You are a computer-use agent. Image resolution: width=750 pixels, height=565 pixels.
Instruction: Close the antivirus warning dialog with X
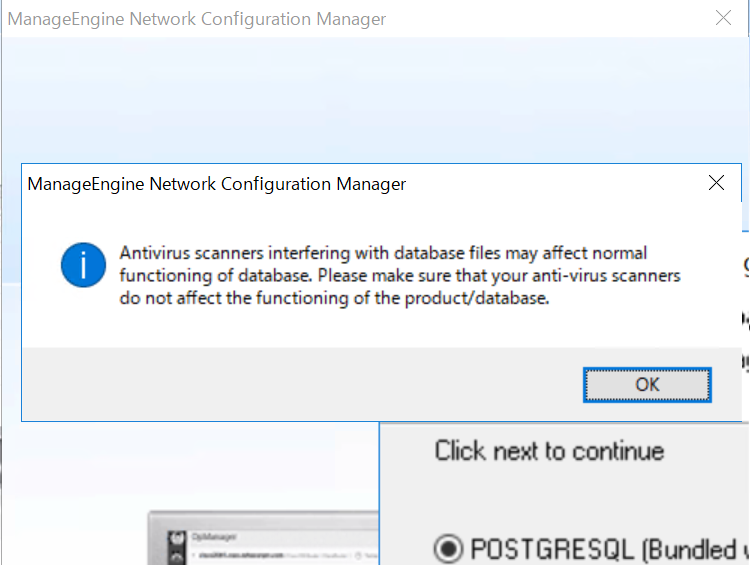click(x=716, y=183)
